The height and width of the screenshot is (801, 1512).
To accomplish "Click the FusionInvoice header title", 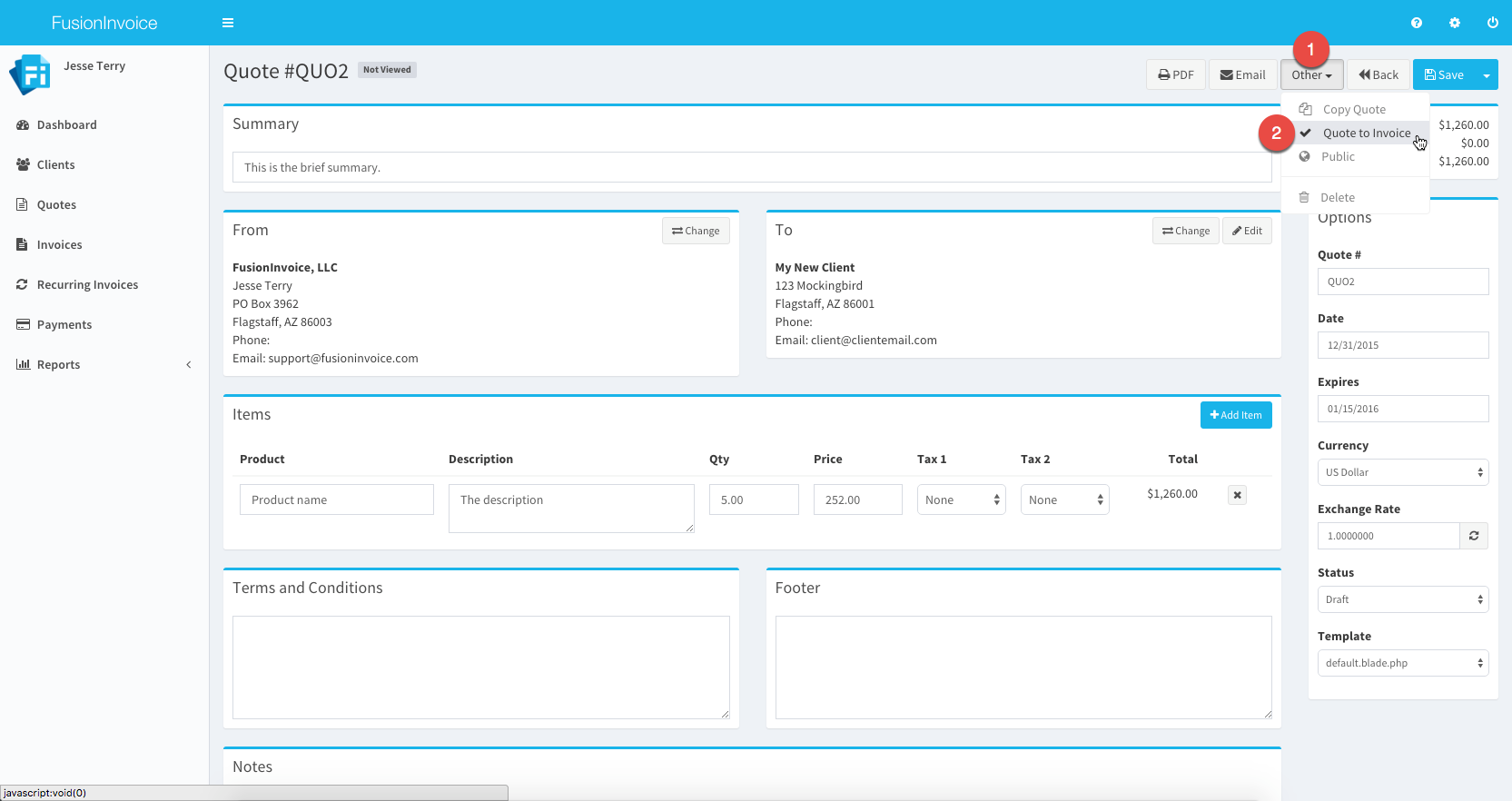I will tap(104, 23).
